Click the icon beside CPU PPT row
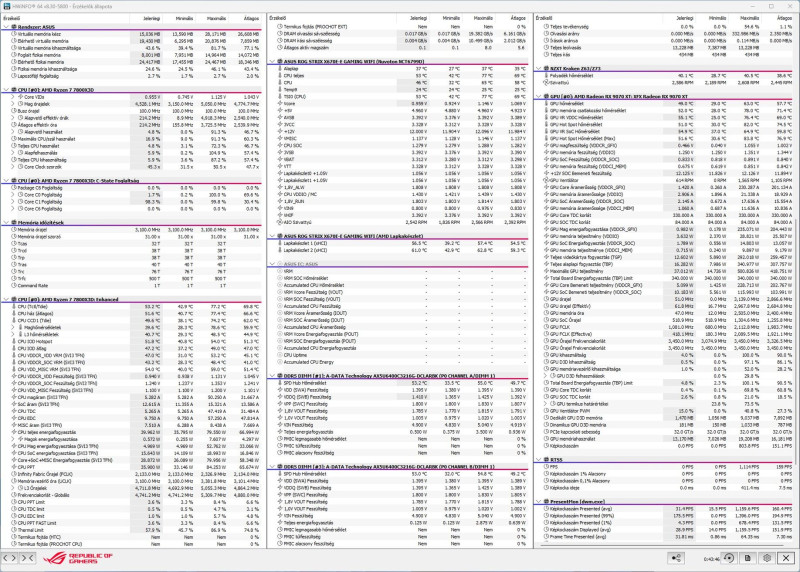This screenshot has width=800, height=572. coord(14,467)
